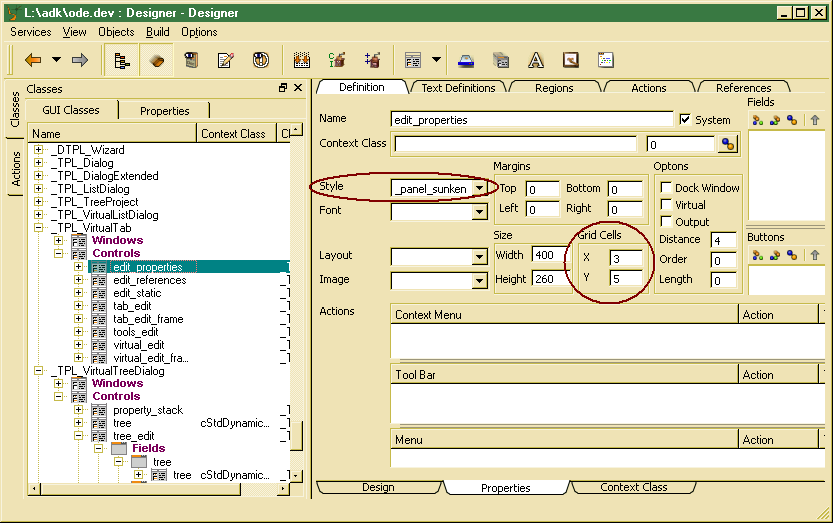Screen dimensions: 833x523
Task: Select edit_references in the class tree
Action: (149, 280)
